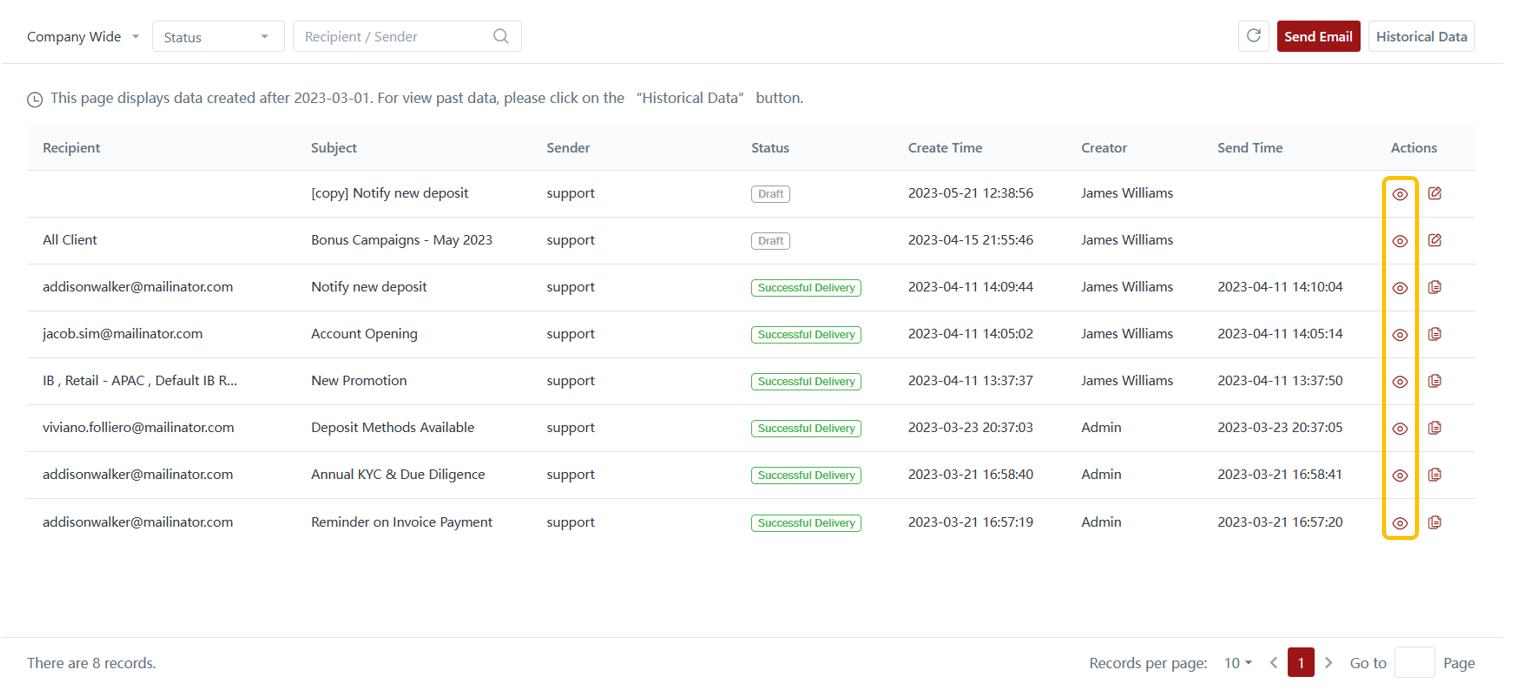
Task: Expand the Status filter dropdown
Action: [217, 37]
